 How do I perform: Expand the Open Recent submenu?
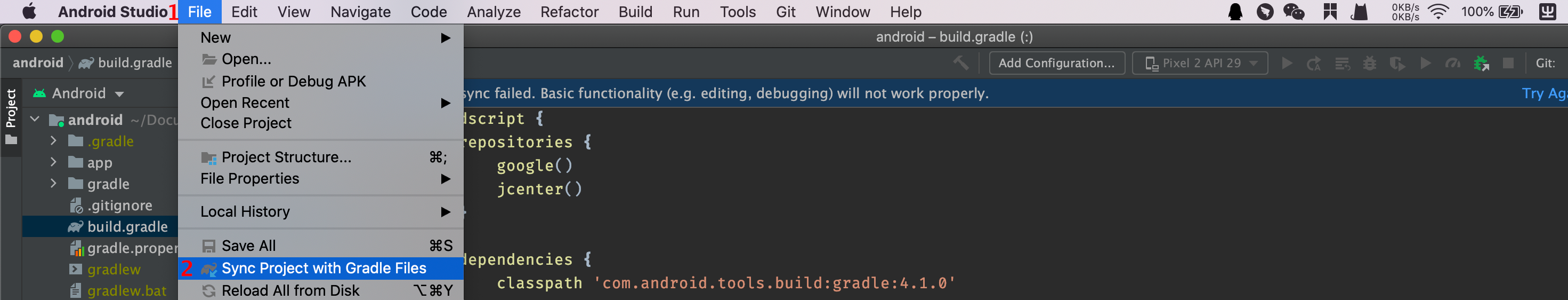pos(321,102)
